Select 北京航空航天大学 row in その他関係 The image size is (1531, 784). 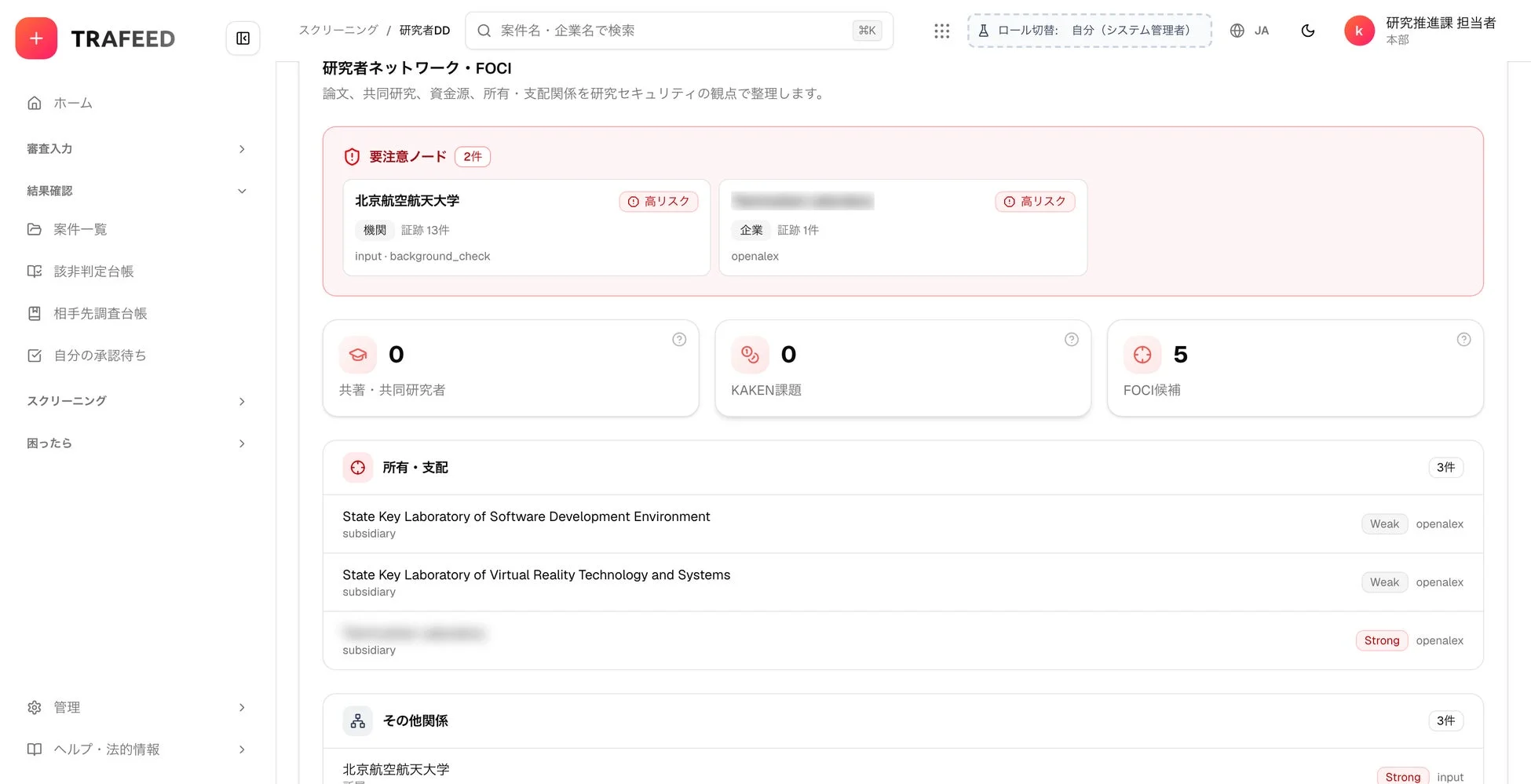903,768
